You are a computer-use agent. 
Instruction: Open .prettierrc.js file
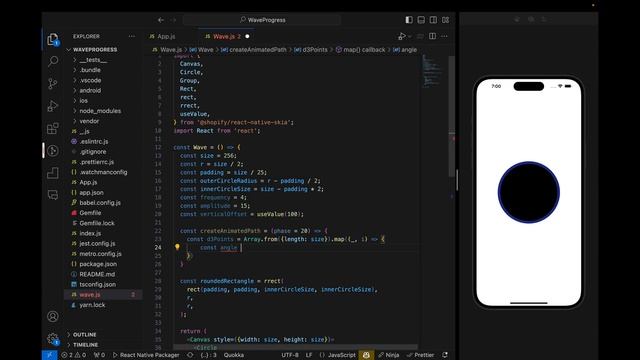[x=96, y=162]
